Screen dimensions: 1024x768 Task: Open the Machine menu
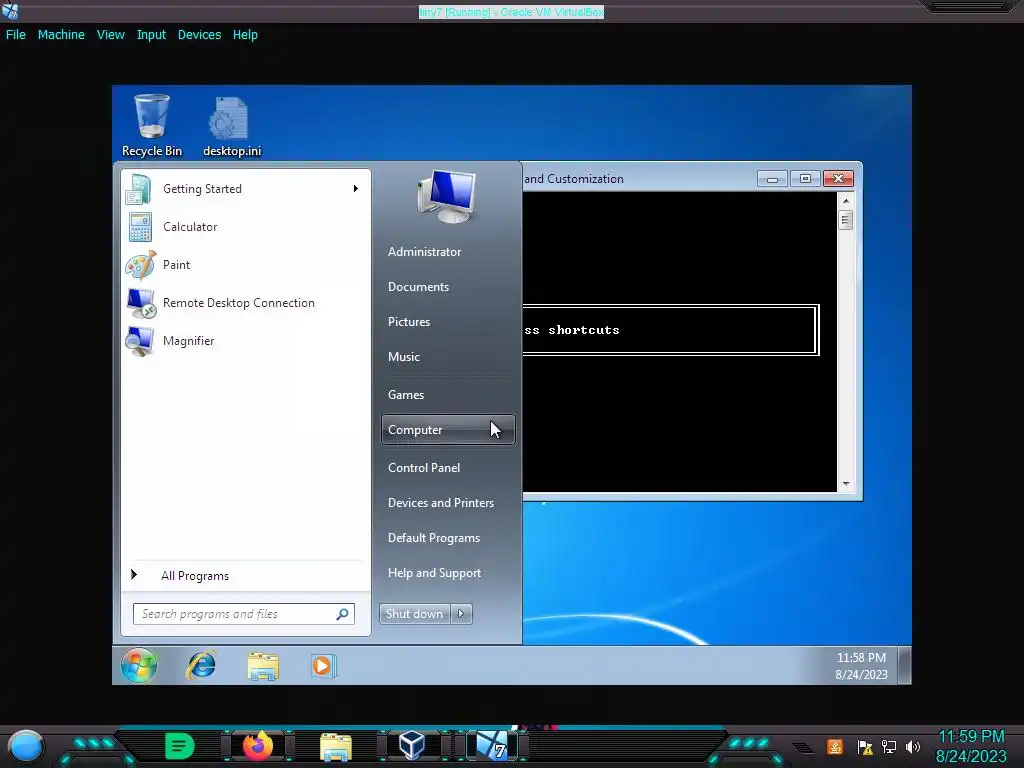(x=61, y=35)
